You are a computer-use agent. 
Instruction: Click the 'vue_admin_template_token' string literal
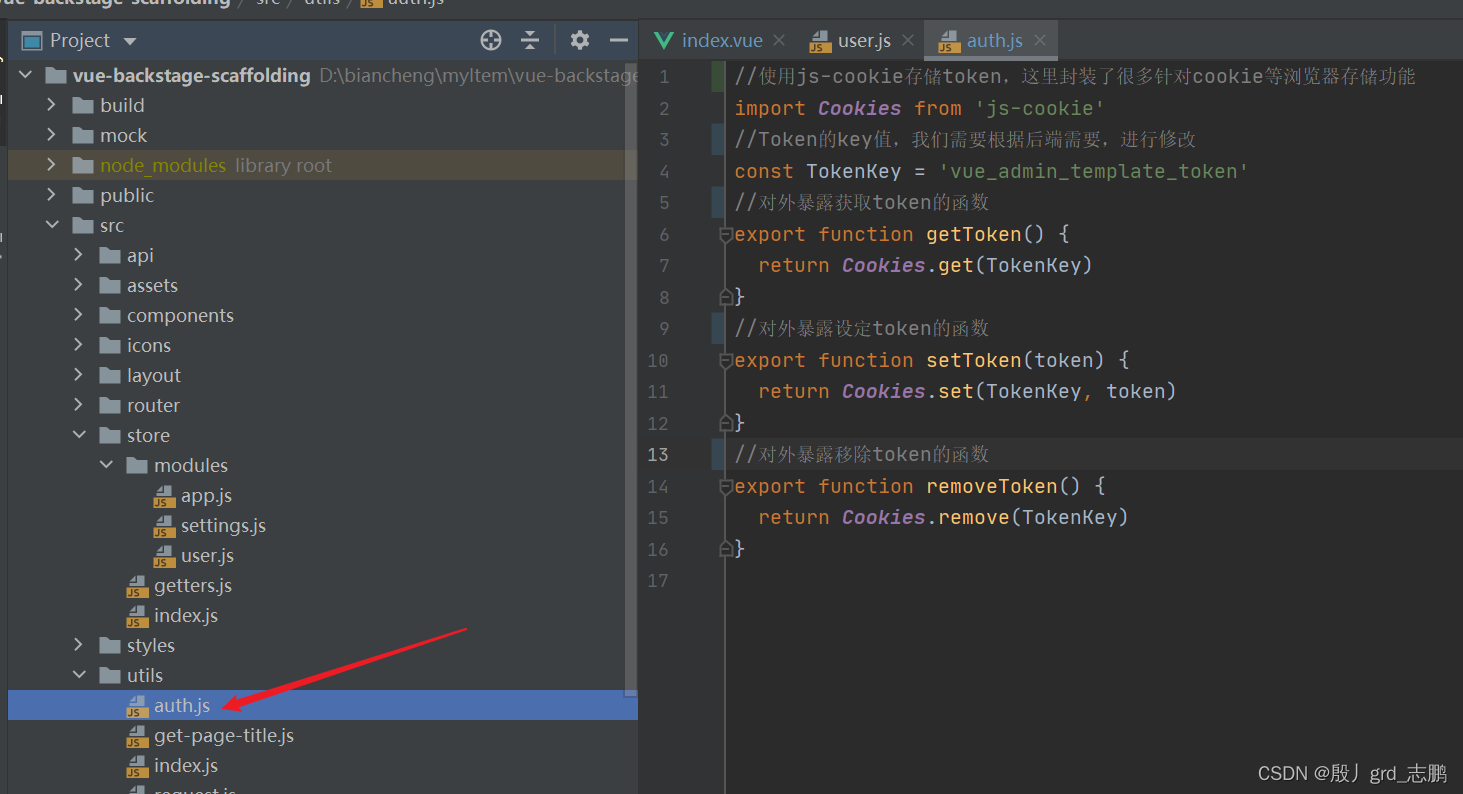point(1094,171)
